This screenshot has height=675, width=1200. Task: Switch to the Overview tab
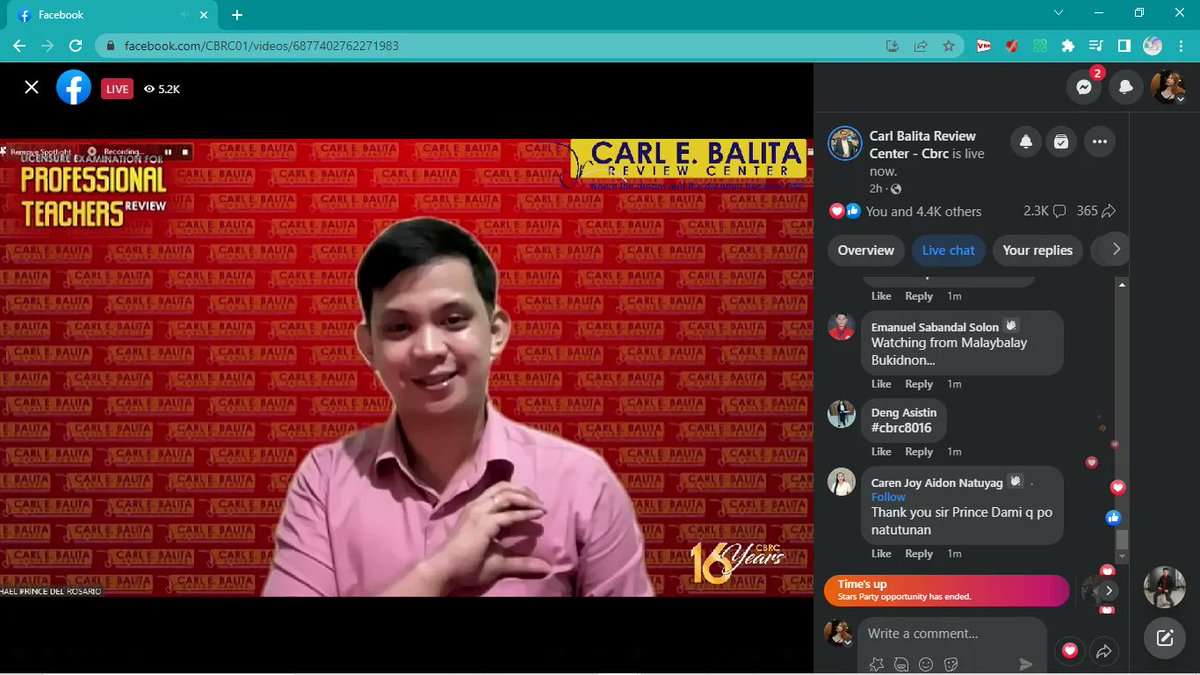866,250
